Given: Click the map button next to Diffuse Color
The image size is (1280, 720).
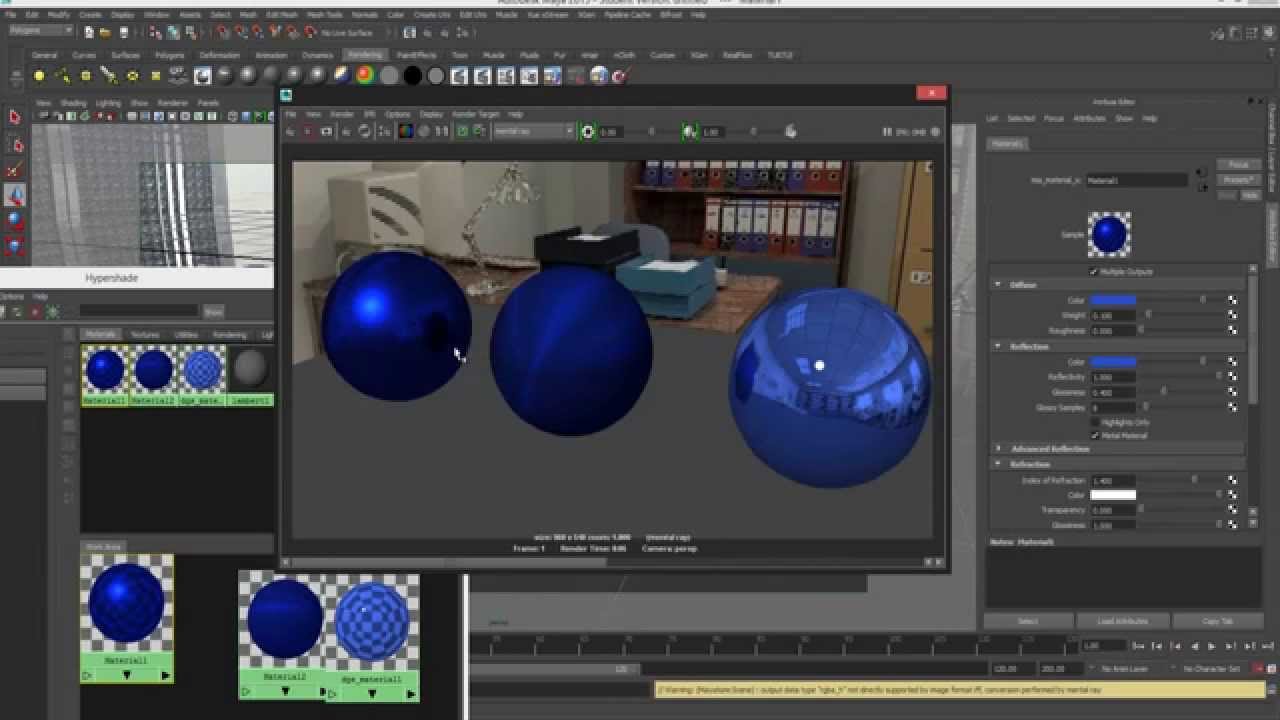Looking at the screenshot, I should pyautogui.click(x=1232, y=300).
